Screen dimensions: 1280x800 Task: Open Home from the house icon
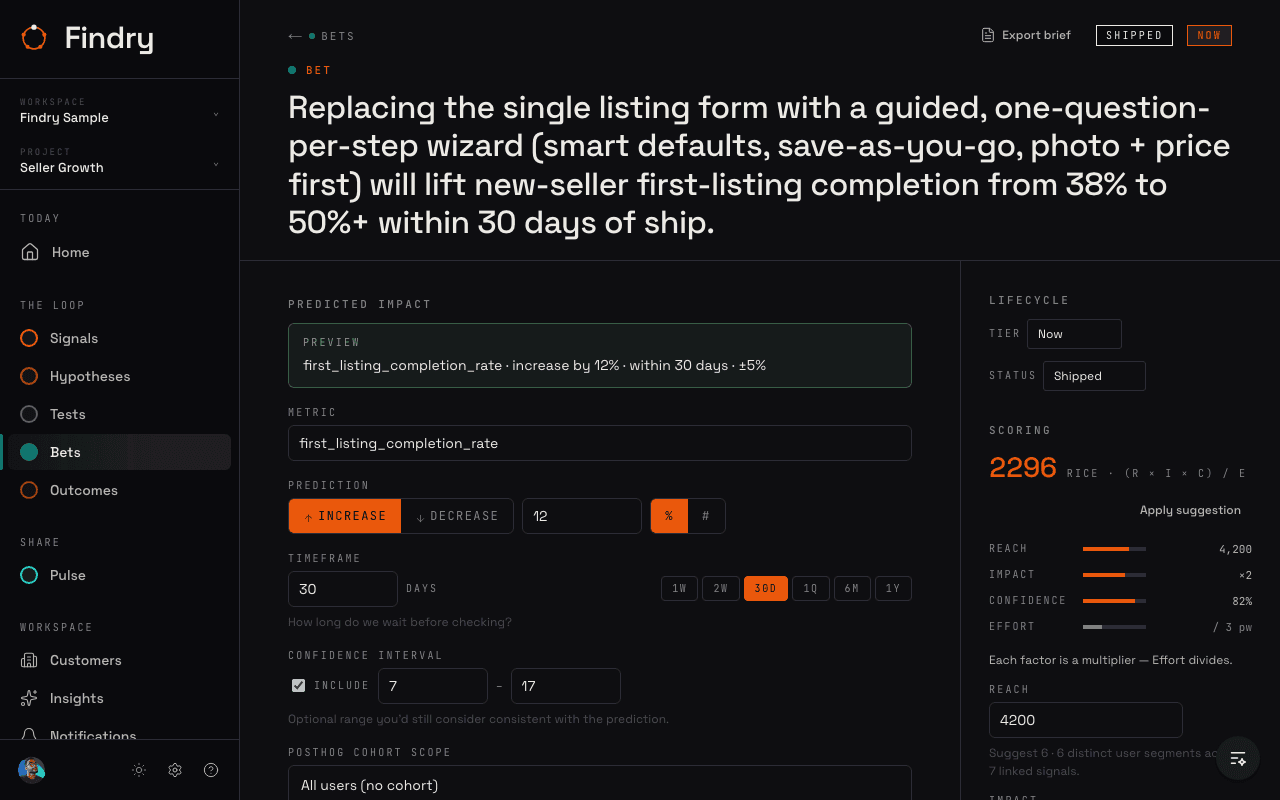[x=30, y=252]
